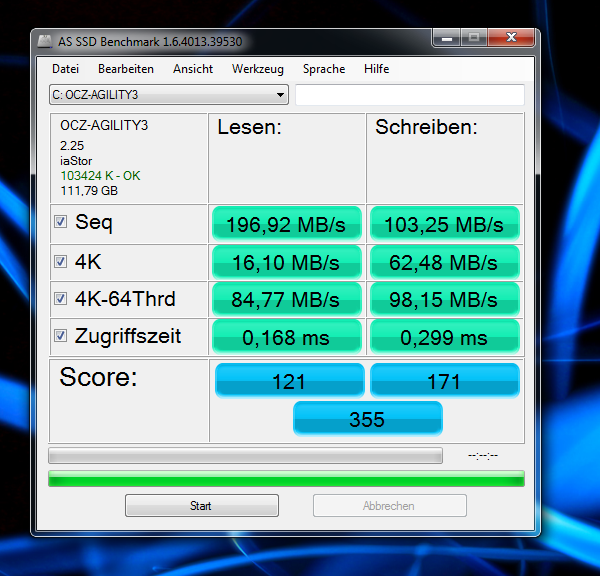Open the Ansicht menu
600x576 pixels.
click(x=193, y=69)
